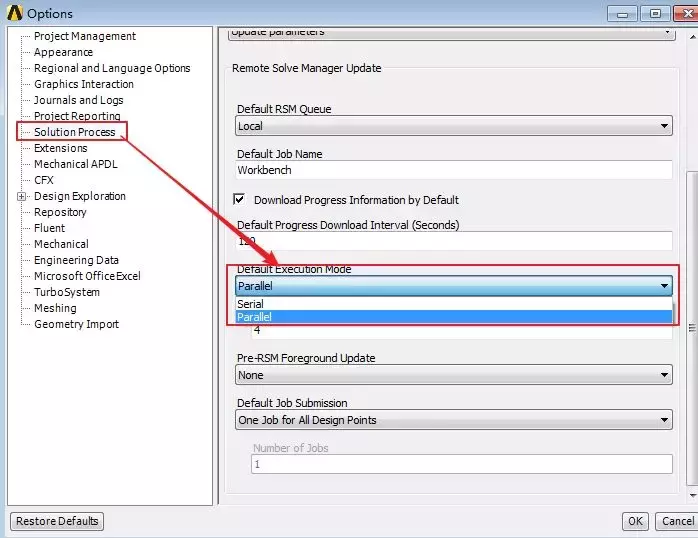Open Default Job Submission dropdown

point(454,420)
